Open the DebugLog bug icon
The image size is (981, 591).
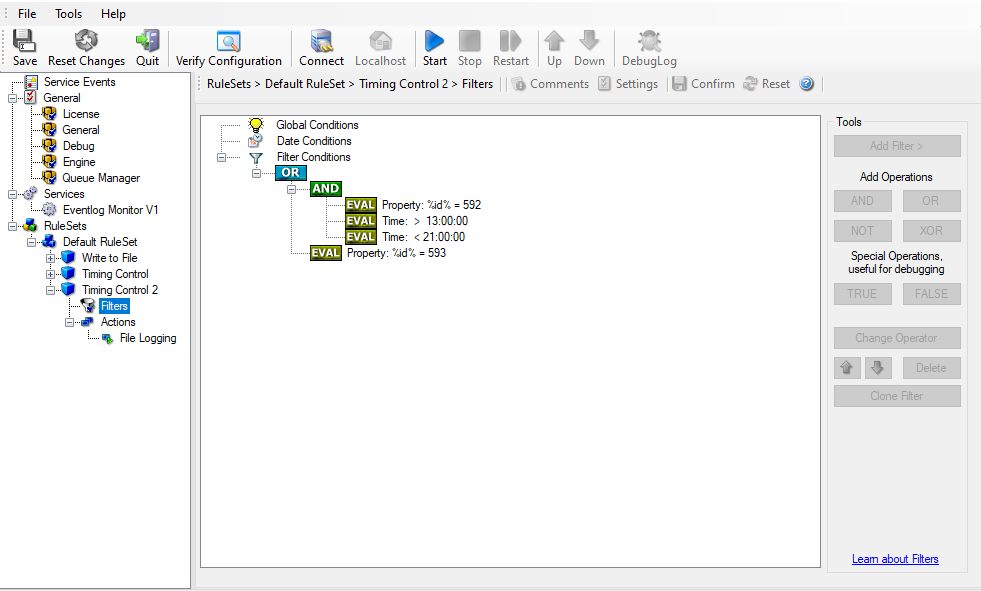click(649, 41)
